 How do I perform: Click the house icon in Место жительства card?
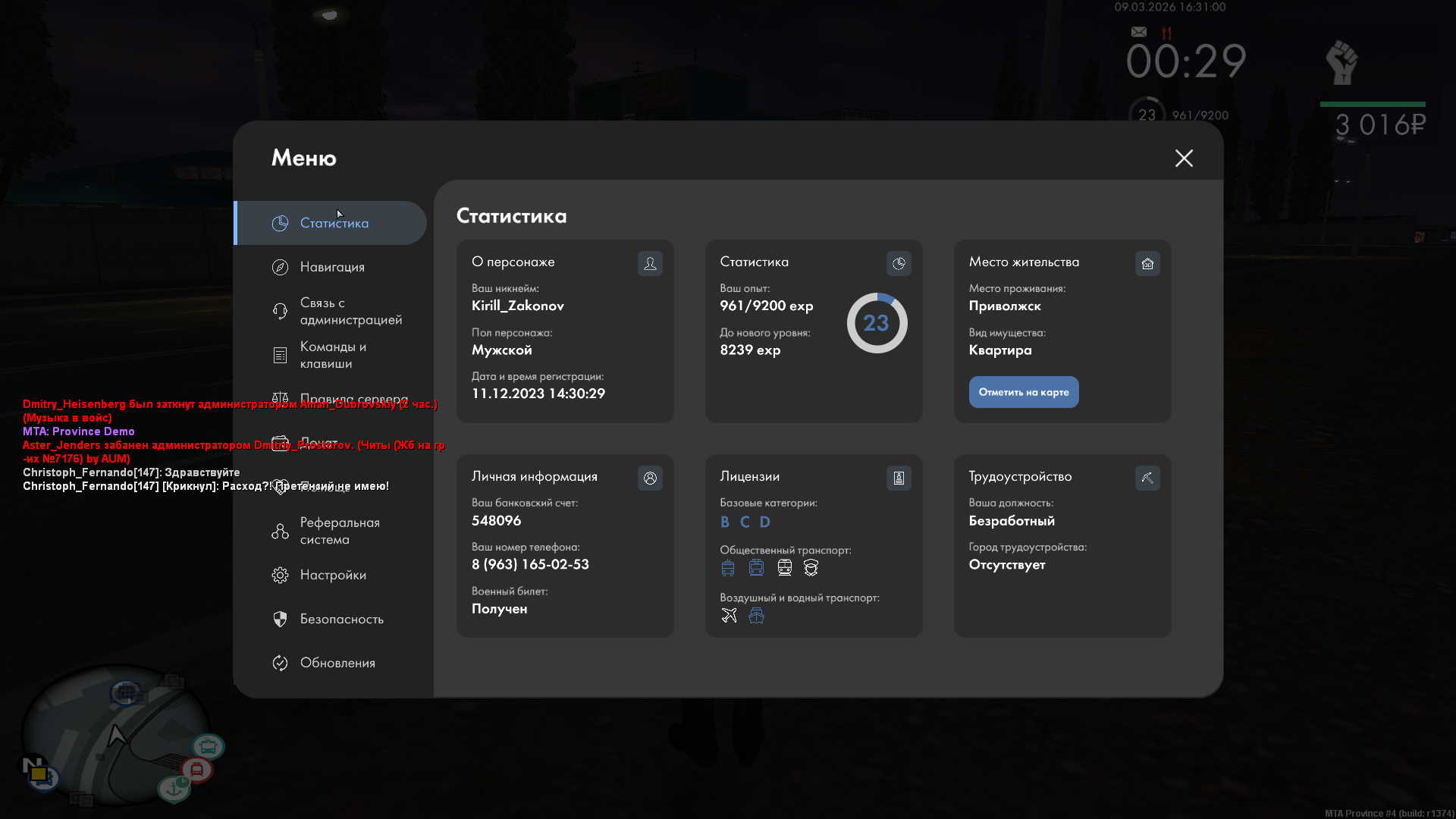click(1147, 263)
